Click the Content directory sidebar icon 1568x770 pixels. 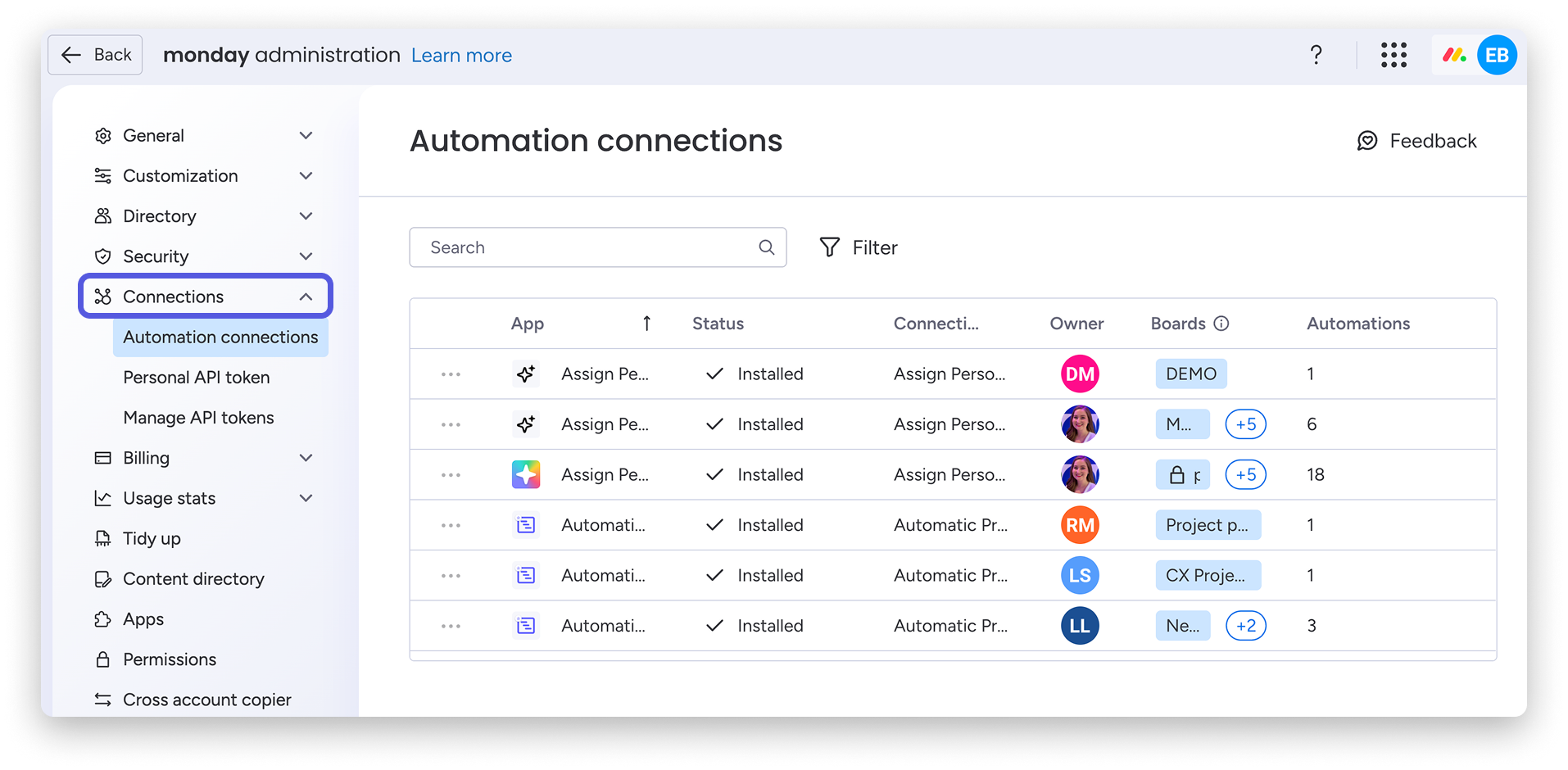[102, 579]
